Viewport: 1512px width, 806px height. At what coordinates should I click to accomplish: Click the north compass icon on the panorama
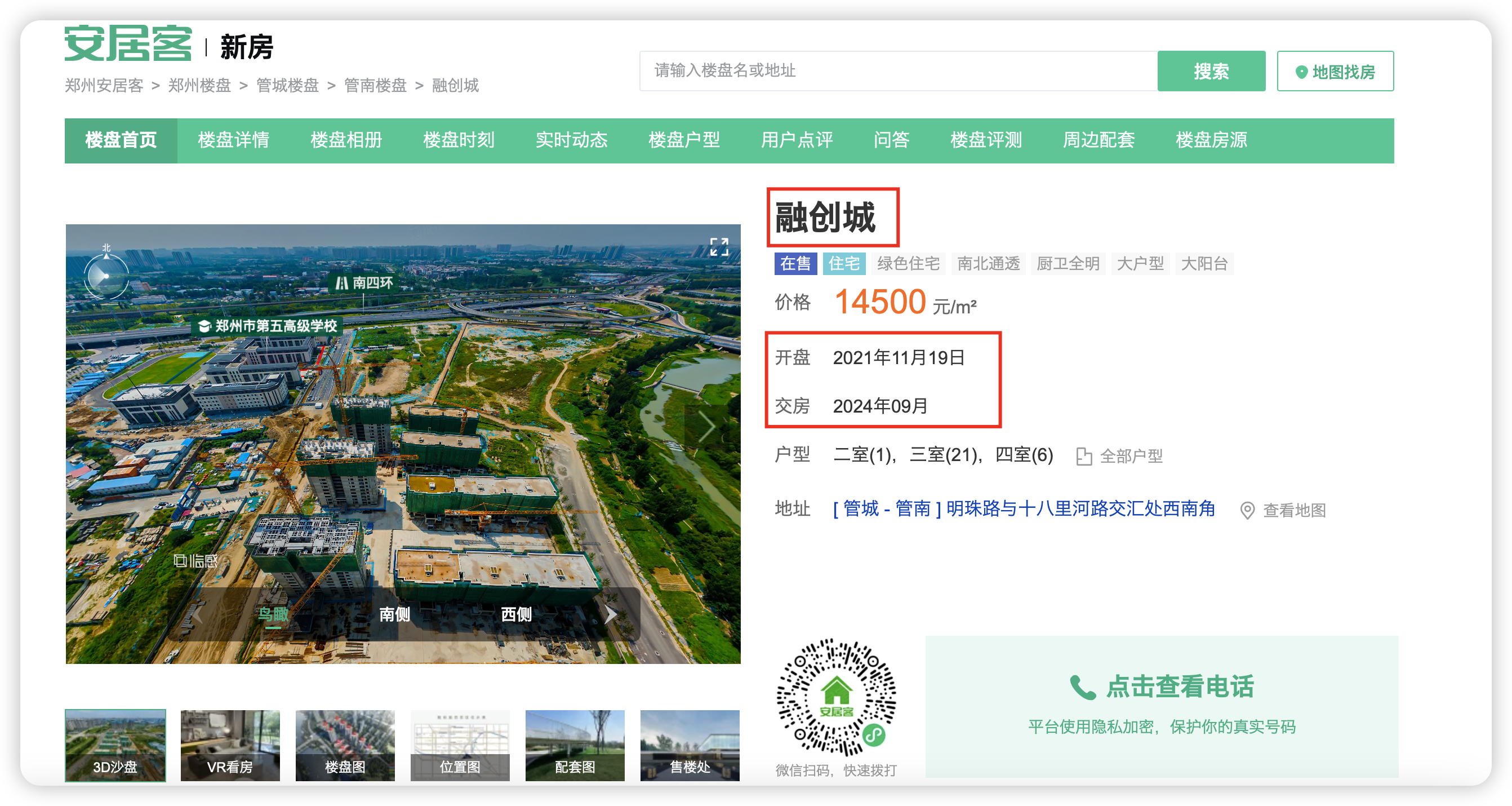click(x=106, y=274)
